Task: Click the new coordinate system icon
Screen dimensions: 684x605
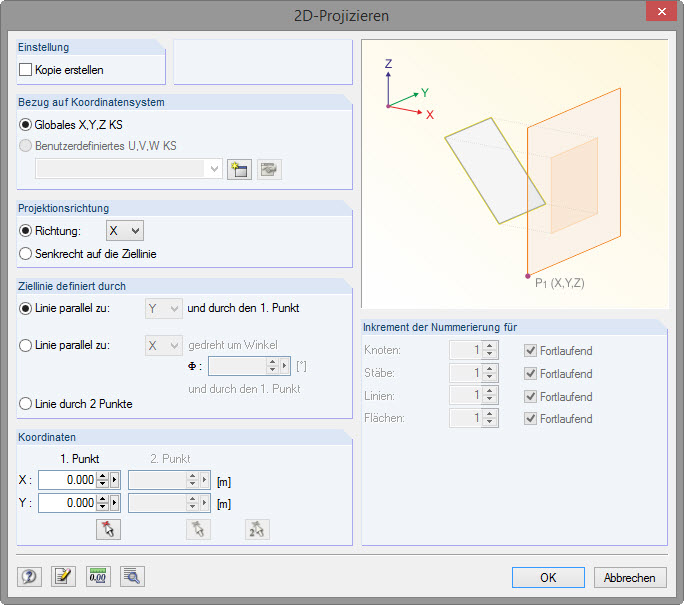Action: 239,169
